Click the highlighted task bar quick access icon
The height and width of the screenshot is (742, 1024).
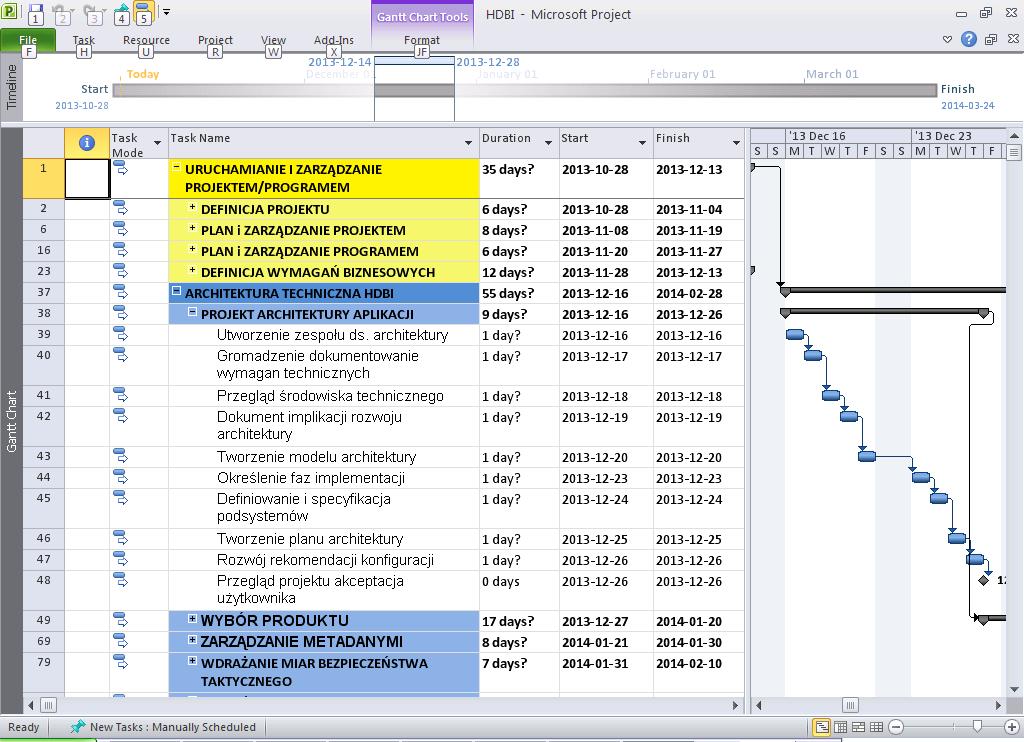tap(144, 13)
